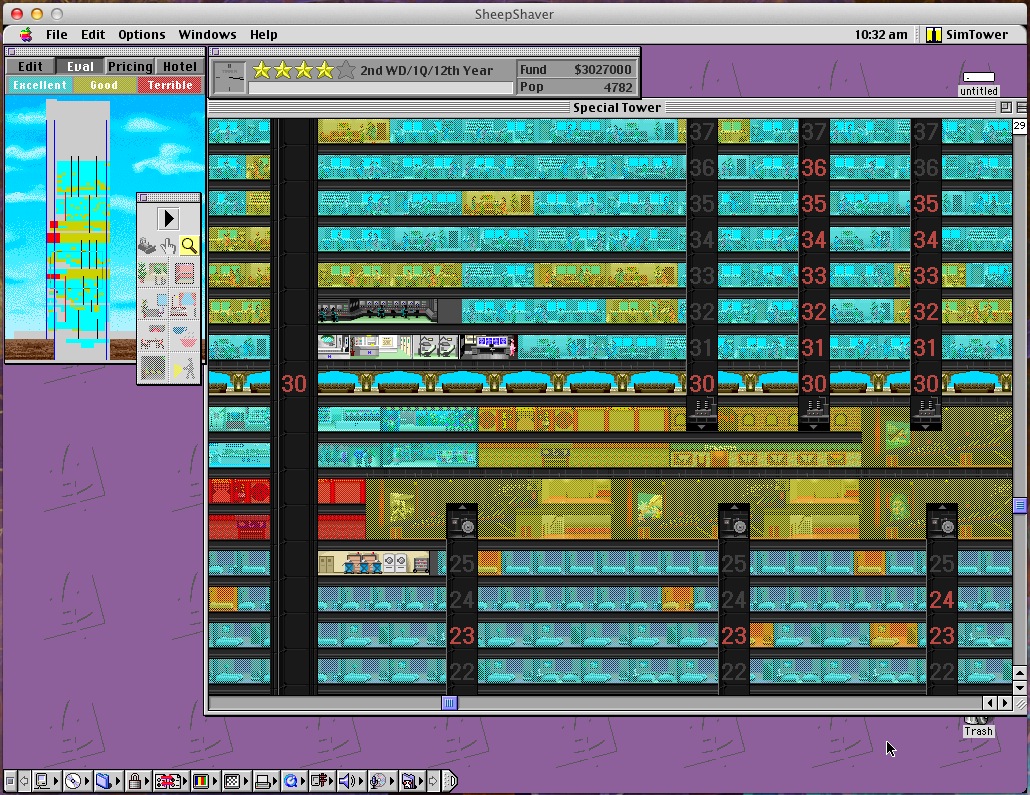Click the zoom box of Special Tower window
This screenshot has height=795, width=1030.
(x=1006, y=107)
